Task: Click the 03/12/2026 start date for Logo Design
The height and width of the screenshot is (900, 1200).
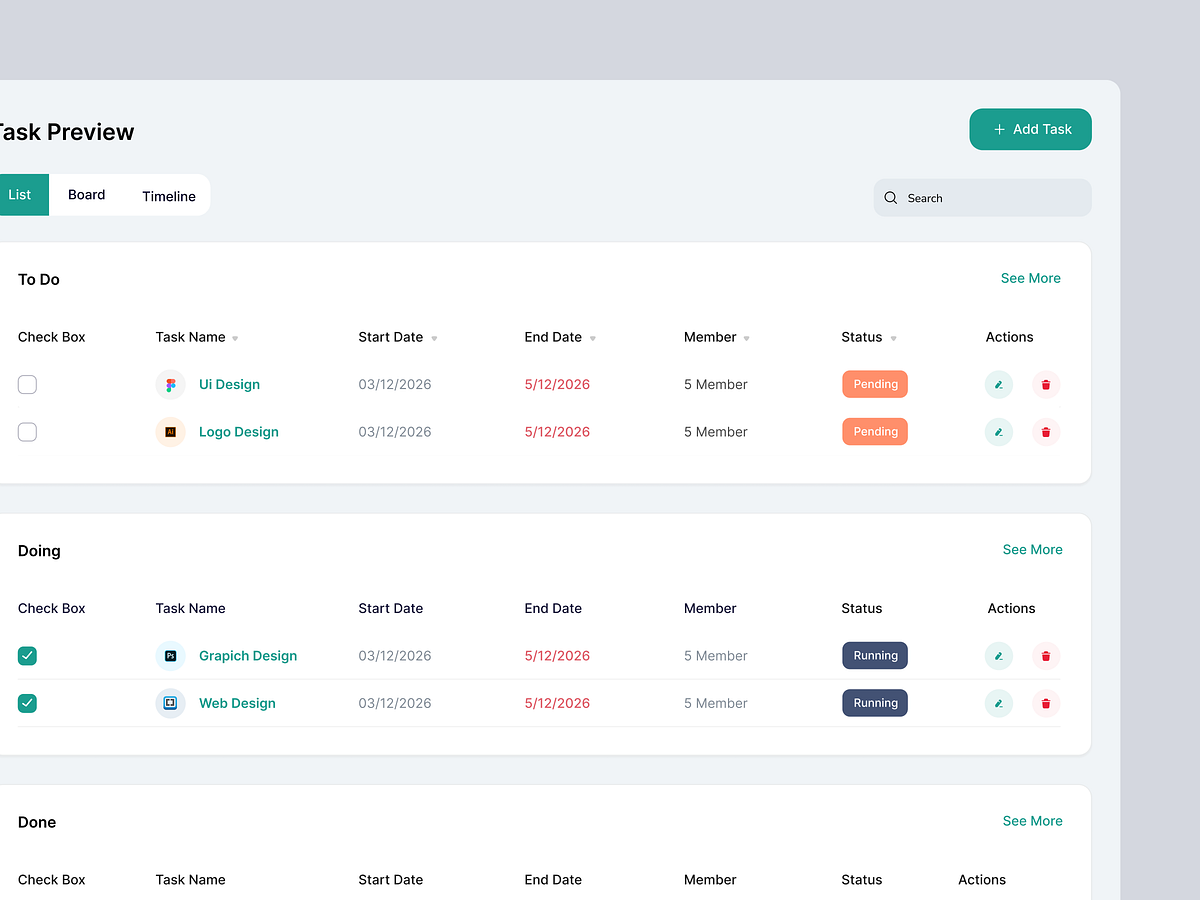Action: (x=395, y=432)
